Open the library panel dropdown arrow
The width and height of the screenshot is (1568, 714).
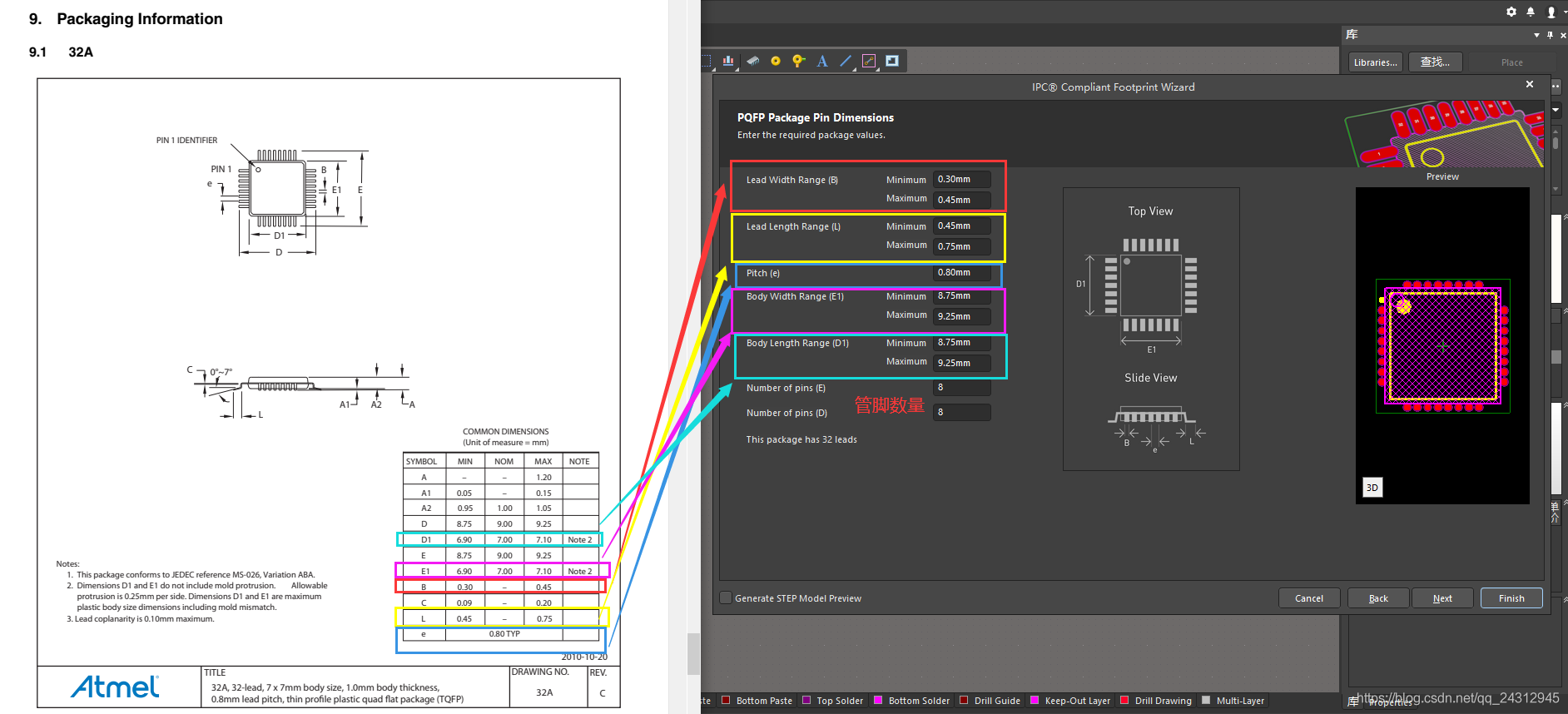tap(1536, 35)
